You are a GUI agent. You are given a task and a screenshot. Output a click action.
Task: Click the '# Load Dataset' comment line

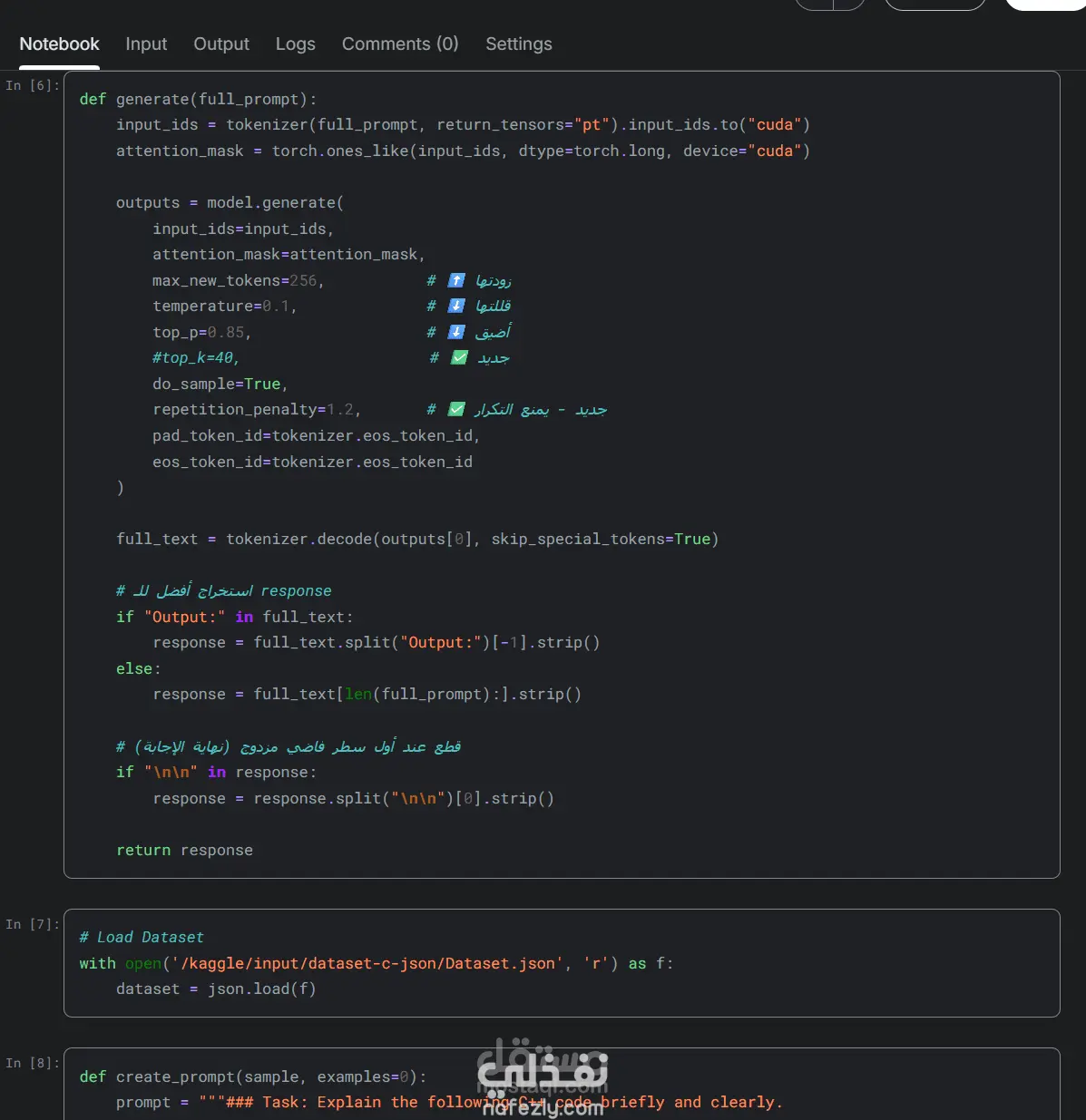tap(142, 937)
